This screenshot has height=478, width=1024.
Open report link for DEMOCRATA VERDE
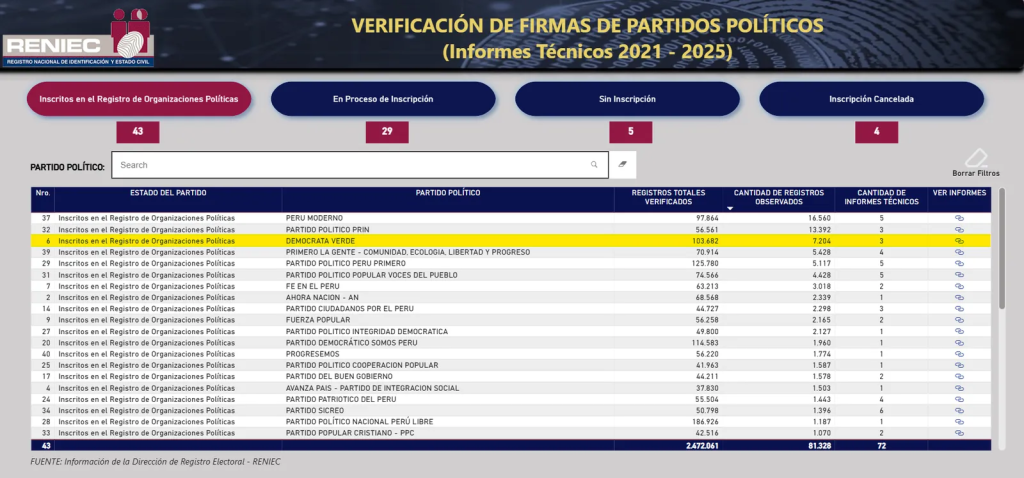(x=959, y=241)
